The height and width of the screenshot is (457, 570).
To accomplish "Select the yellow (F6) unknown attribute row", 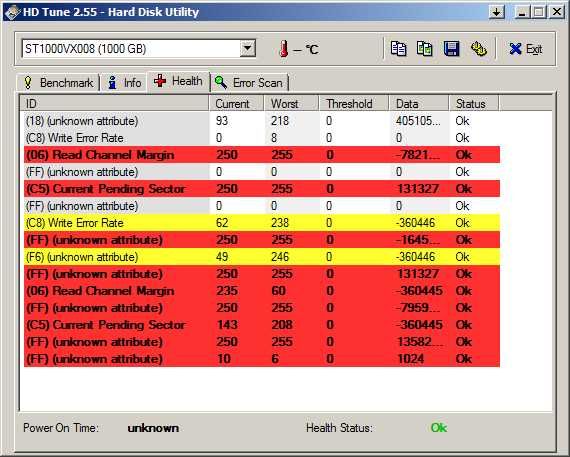I will pos(262,257).
